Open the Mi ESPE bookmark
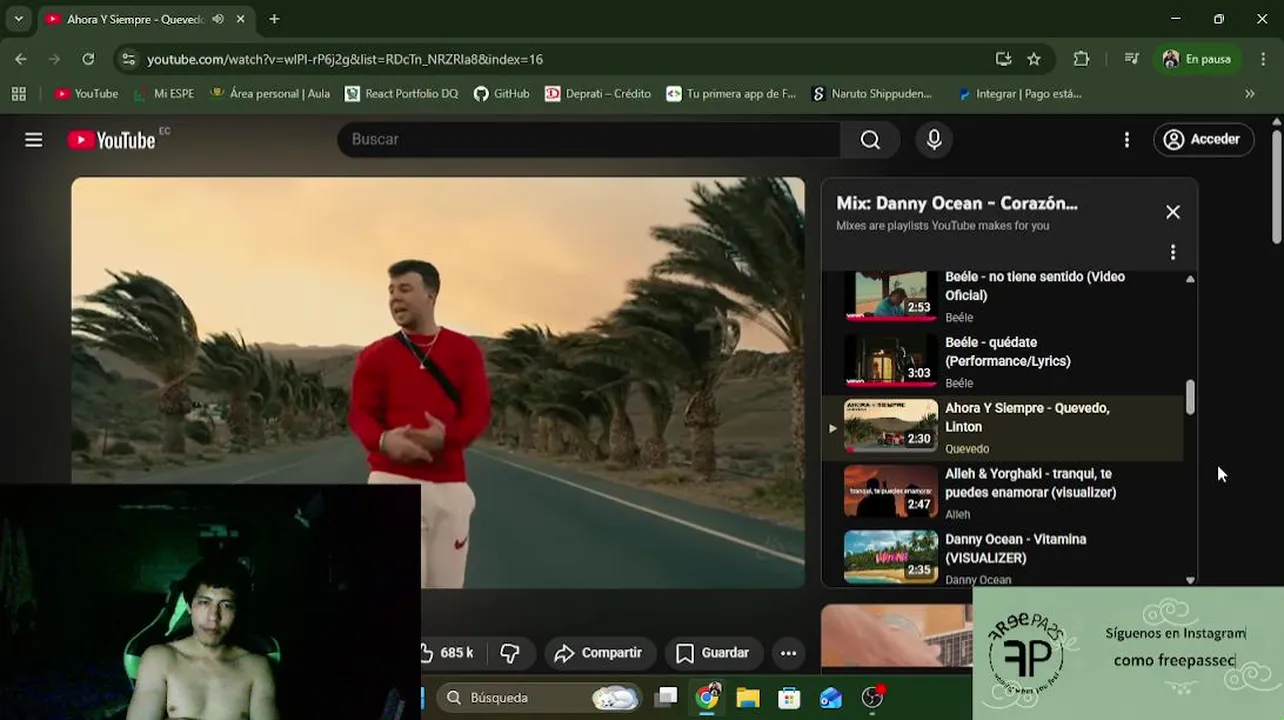Viewport: 1284px width, 720px height. (x=164, y=93)
